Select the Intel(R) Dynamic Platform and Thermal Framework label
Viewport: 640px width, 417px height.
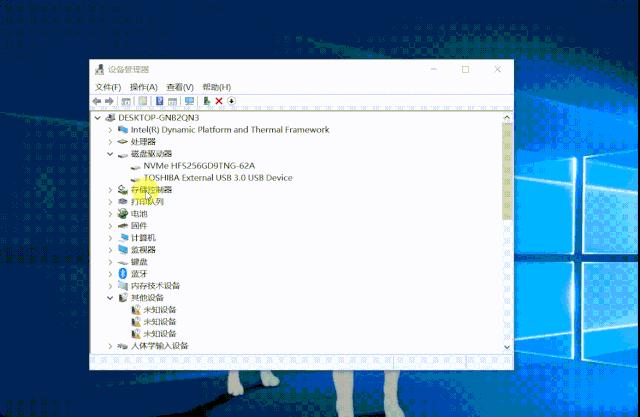point(230,130)
